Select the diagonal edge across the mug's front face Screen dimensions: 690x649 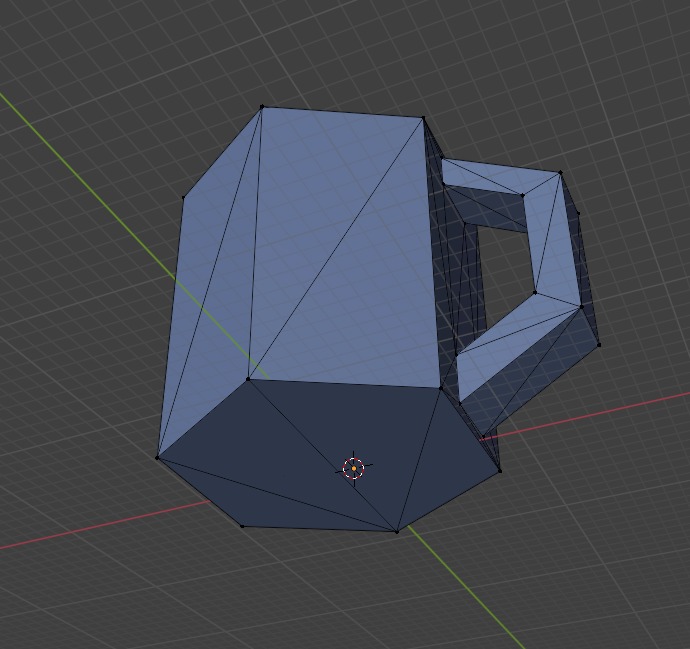point(335,249)
